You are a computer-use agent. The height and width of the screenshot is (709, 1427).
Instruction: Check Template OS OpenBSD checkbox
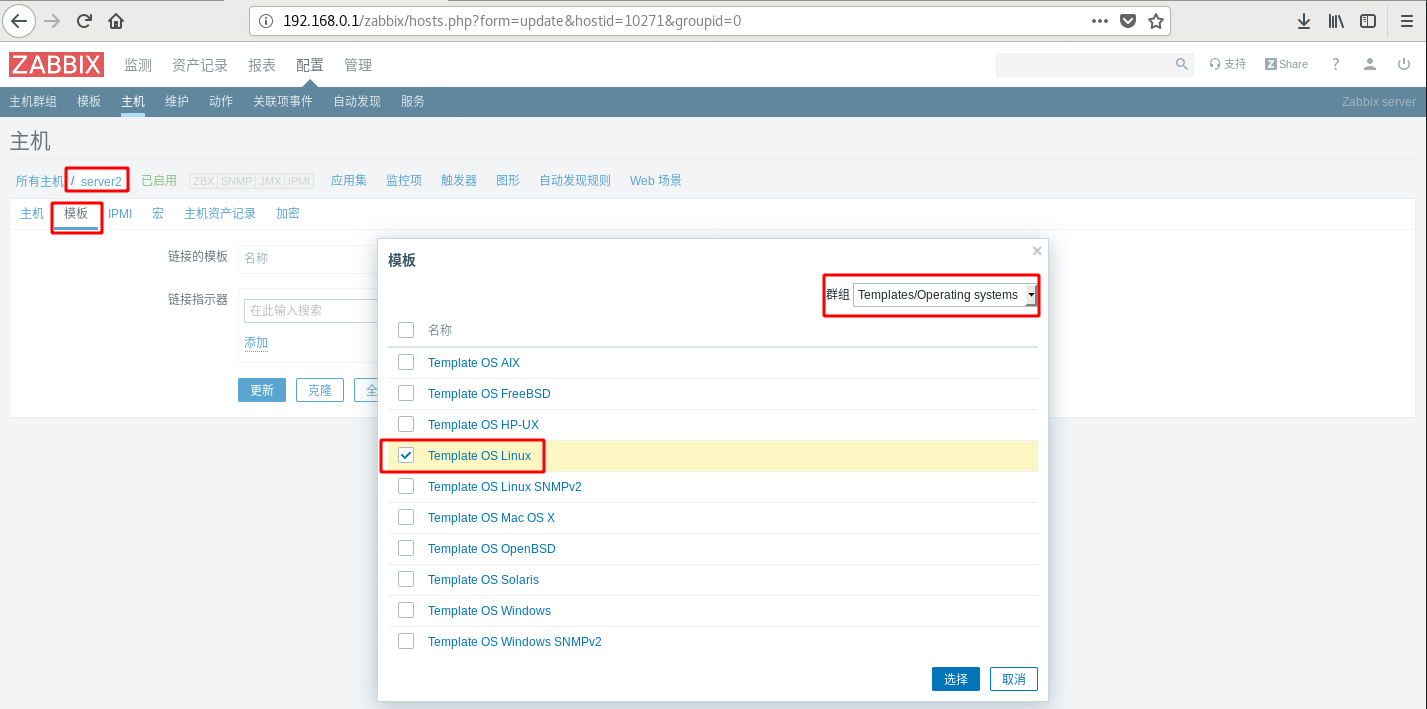[406, 548]
